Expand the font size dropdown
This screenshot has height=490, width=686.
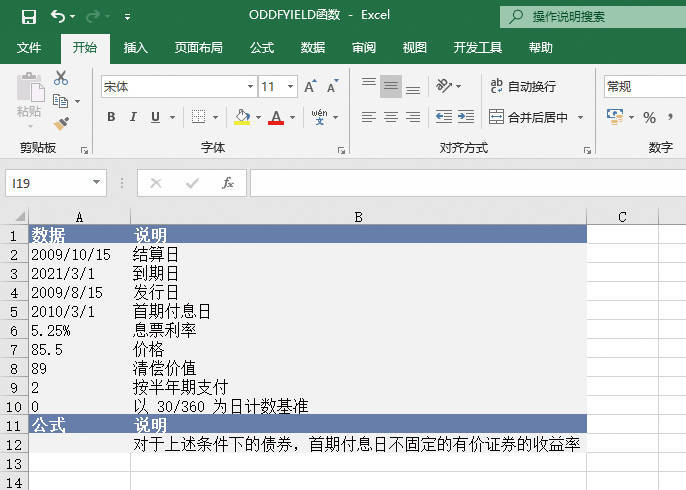pyautogui.click(x=291, y=87)
